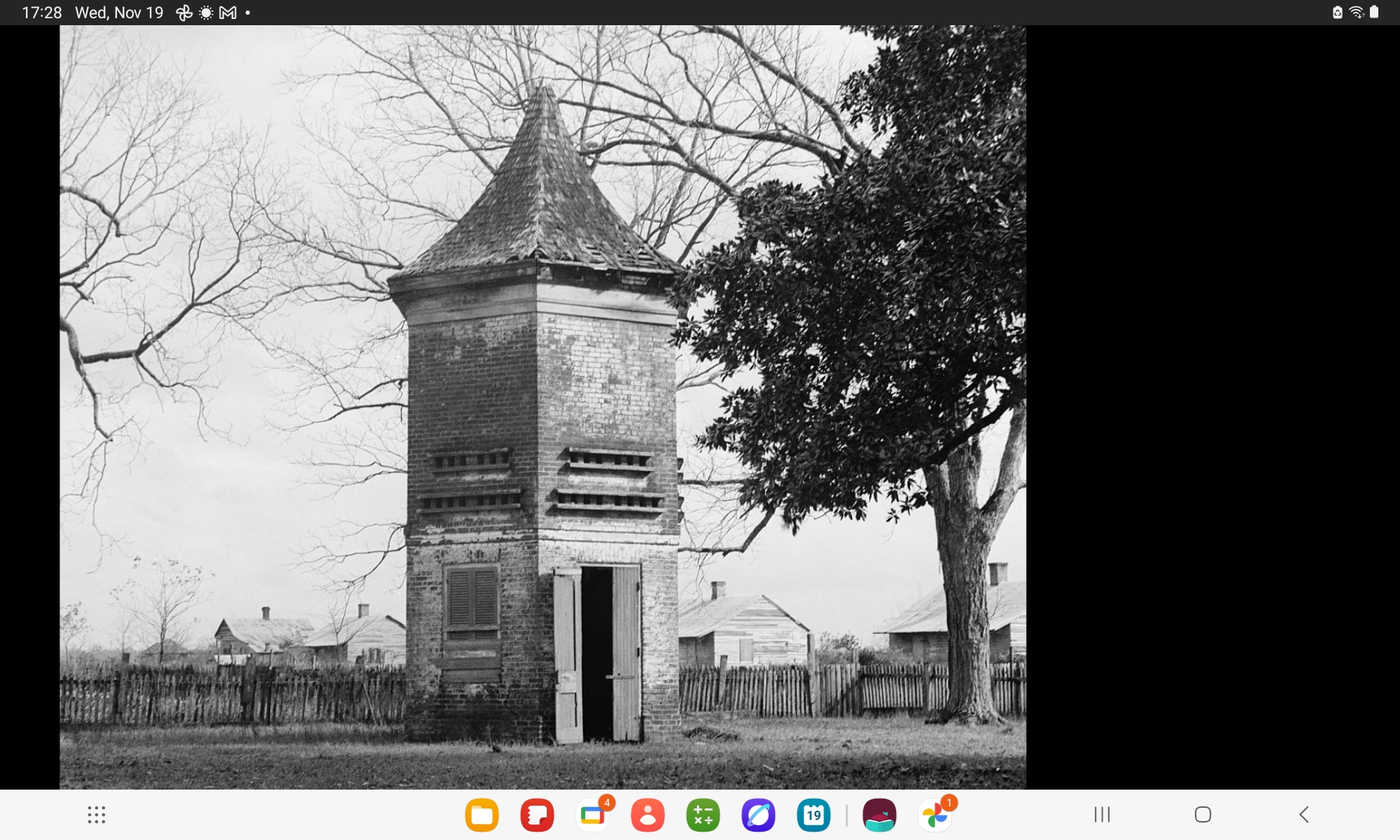
Task: Open the maroon book reading app
Action: (x=879, y=815)
